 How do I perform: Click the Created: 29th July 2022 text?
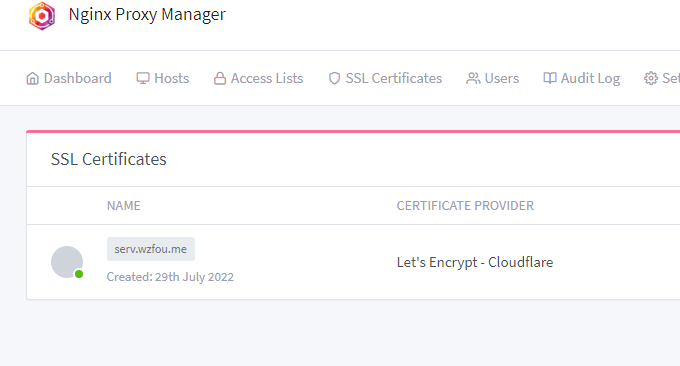click(170, 277)
